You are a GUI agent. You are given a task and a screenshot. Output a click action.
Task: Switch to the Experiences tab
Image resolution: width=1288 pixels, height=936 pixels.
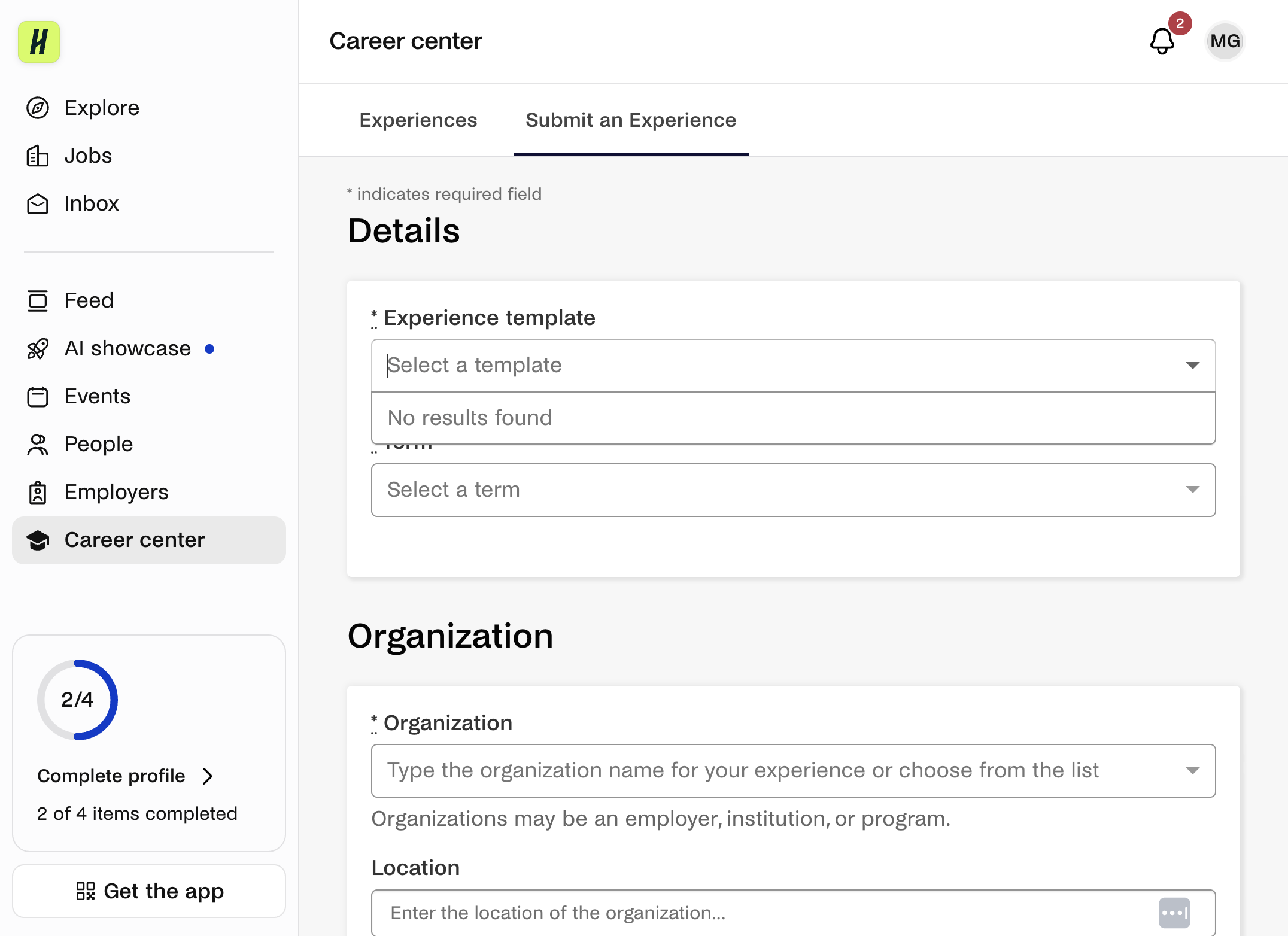(x=418, y=120)
